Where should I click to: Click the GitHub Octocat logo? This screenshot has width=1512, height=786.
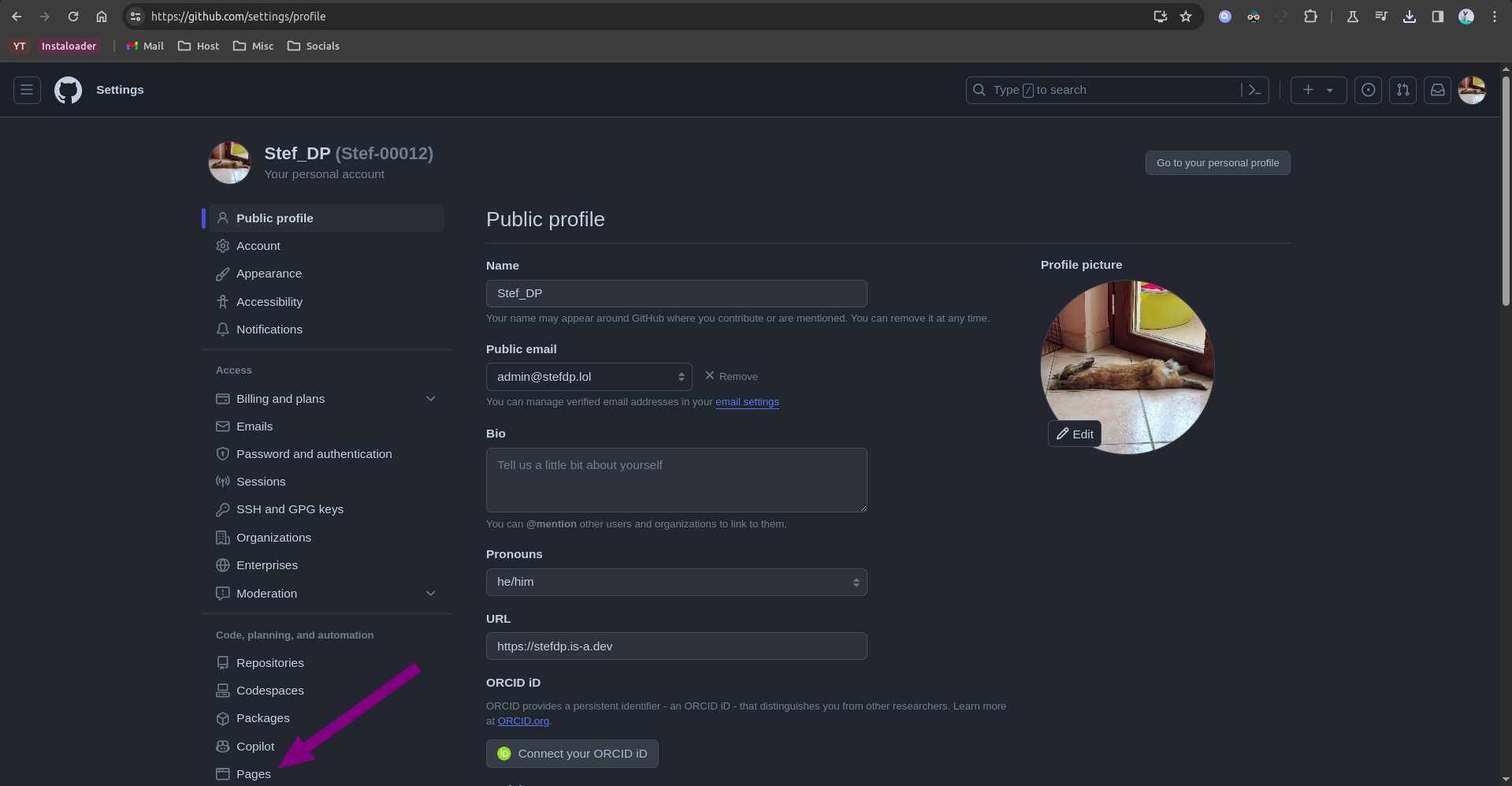68,90
